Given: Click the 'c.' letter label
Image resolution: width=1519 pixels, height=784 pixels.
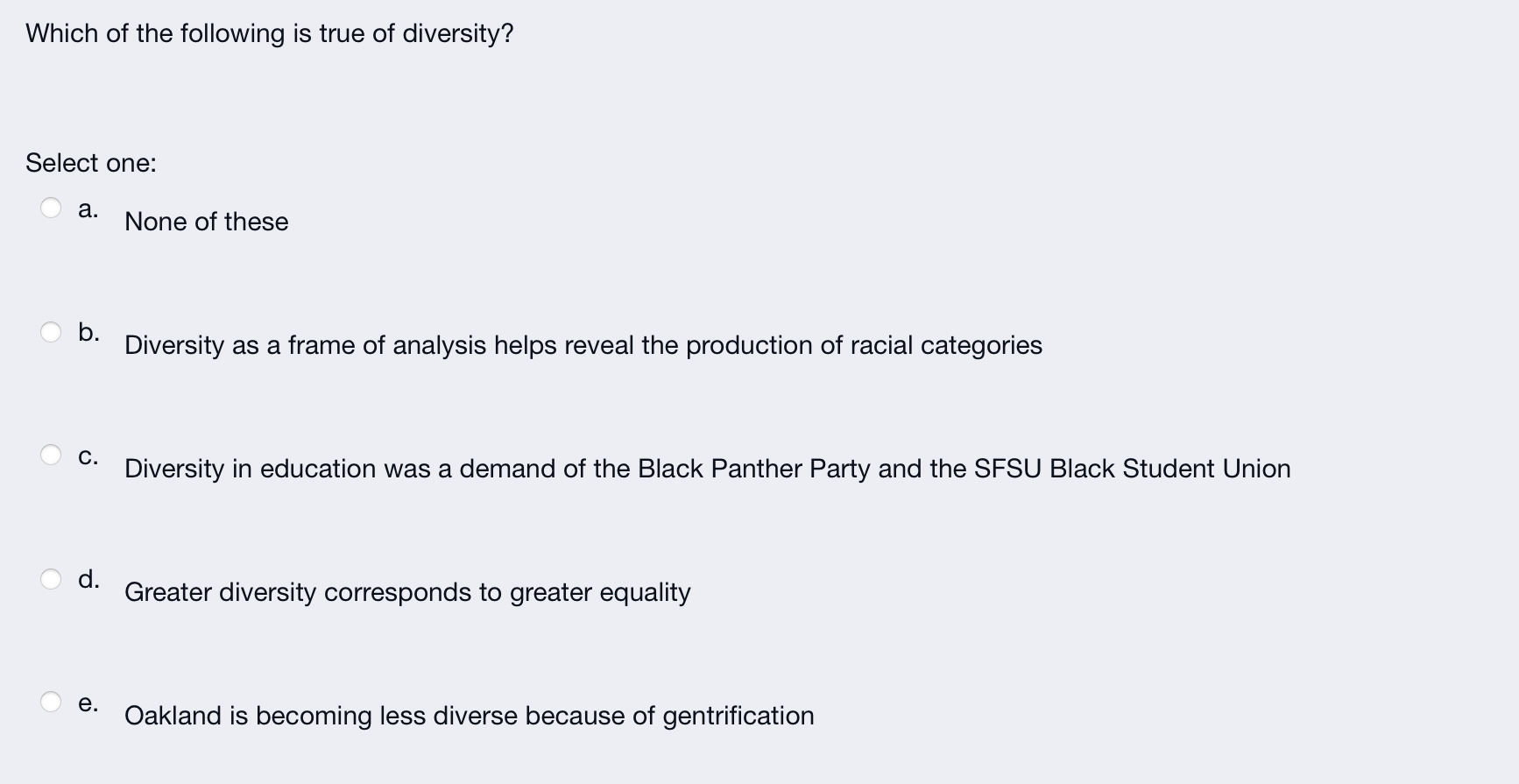Looking at the screenshot, I should click(x=88, y=456).
